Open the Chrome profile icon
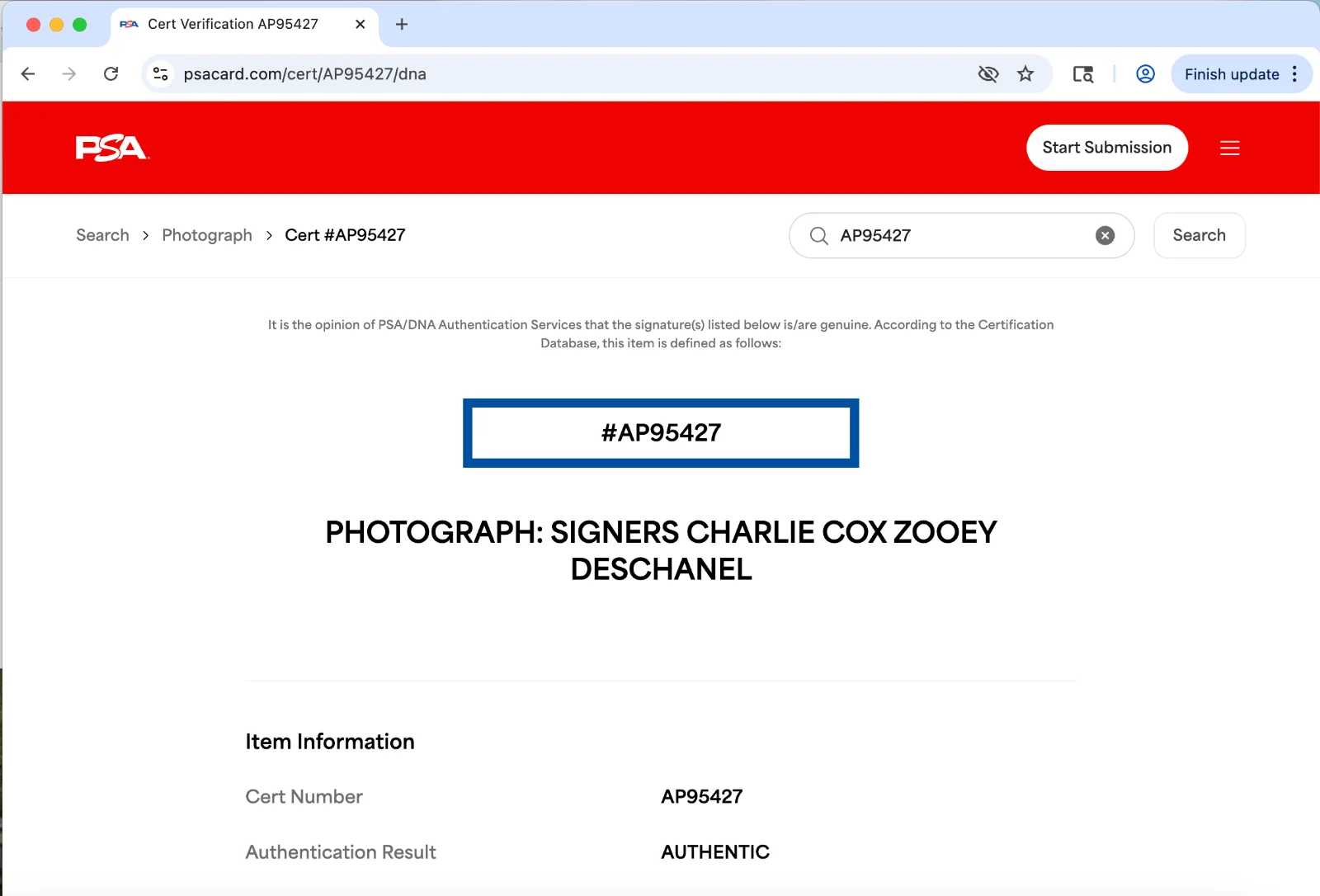The image size is (1320, 896). pyautogui.click(x=1145, y=74)
